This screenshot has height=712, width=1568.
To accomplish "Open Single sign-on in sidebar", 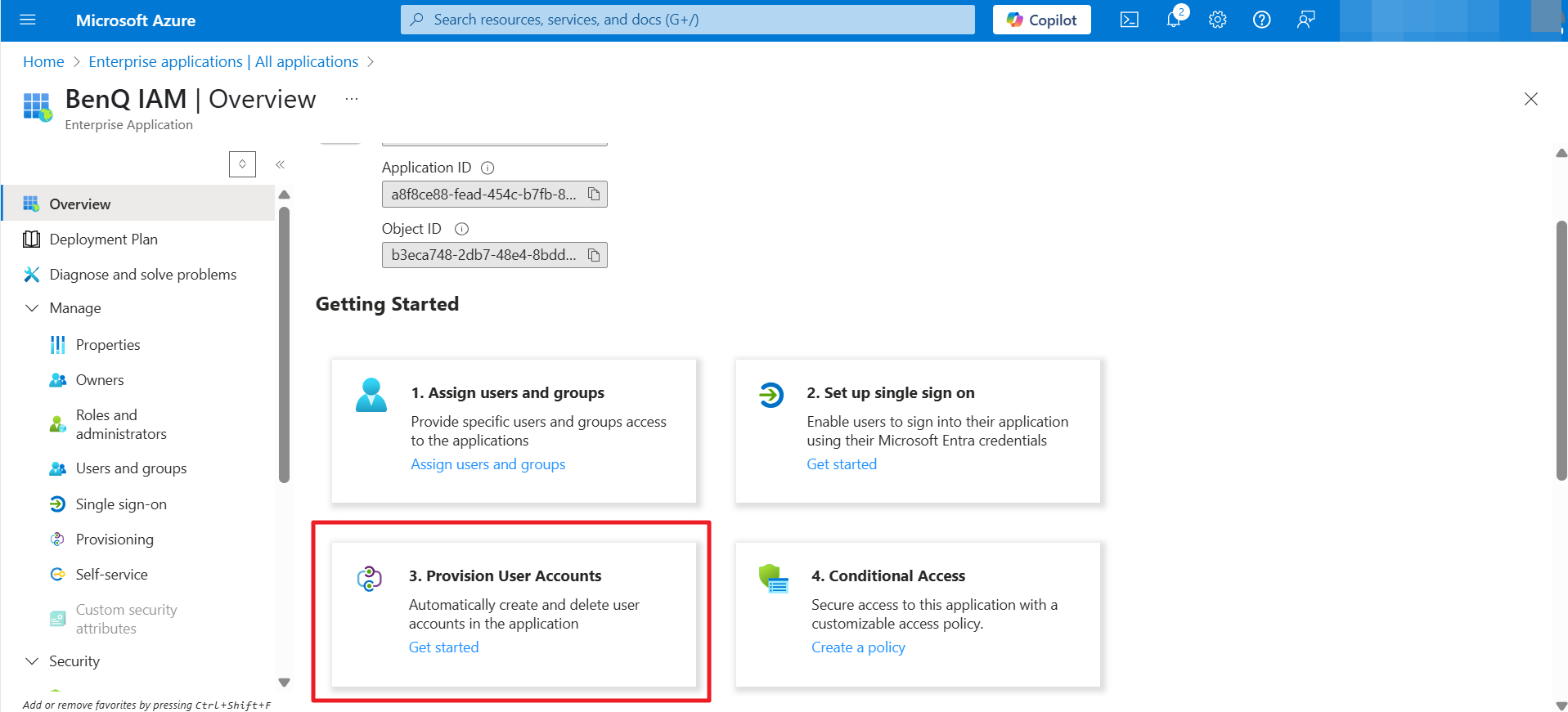I will click(x=121, y=504).
